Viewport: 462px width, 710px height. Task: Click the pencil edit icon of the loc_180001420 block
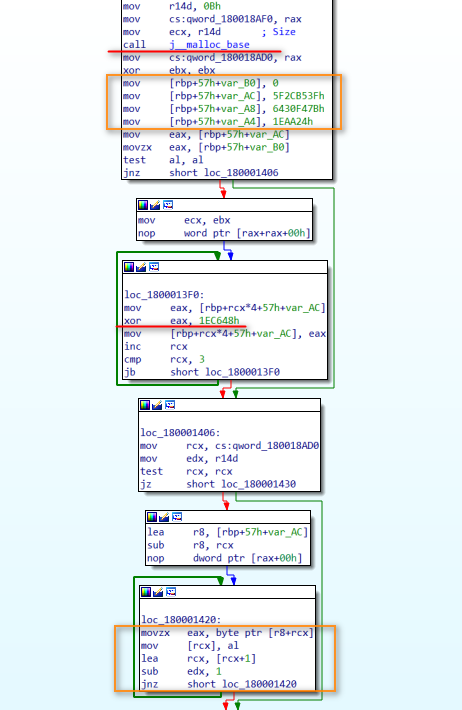point(158,592)
